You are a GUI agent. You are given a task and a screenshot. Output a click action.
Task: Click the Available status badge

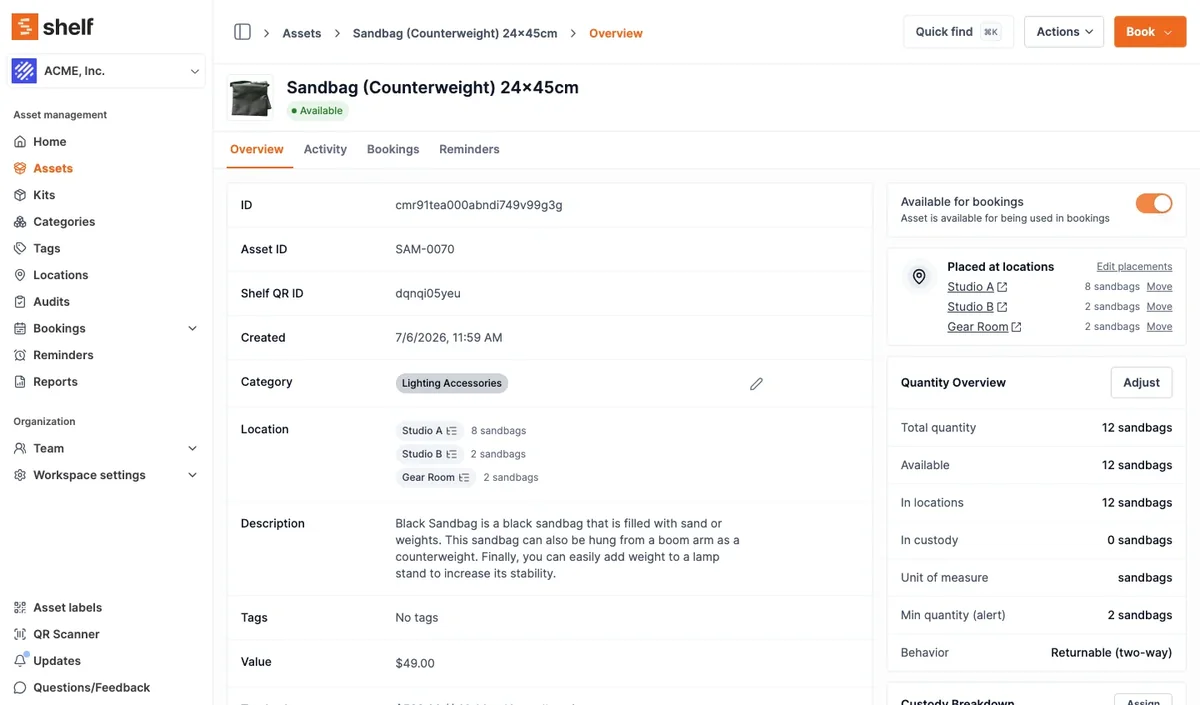click(x=317, y=111)
